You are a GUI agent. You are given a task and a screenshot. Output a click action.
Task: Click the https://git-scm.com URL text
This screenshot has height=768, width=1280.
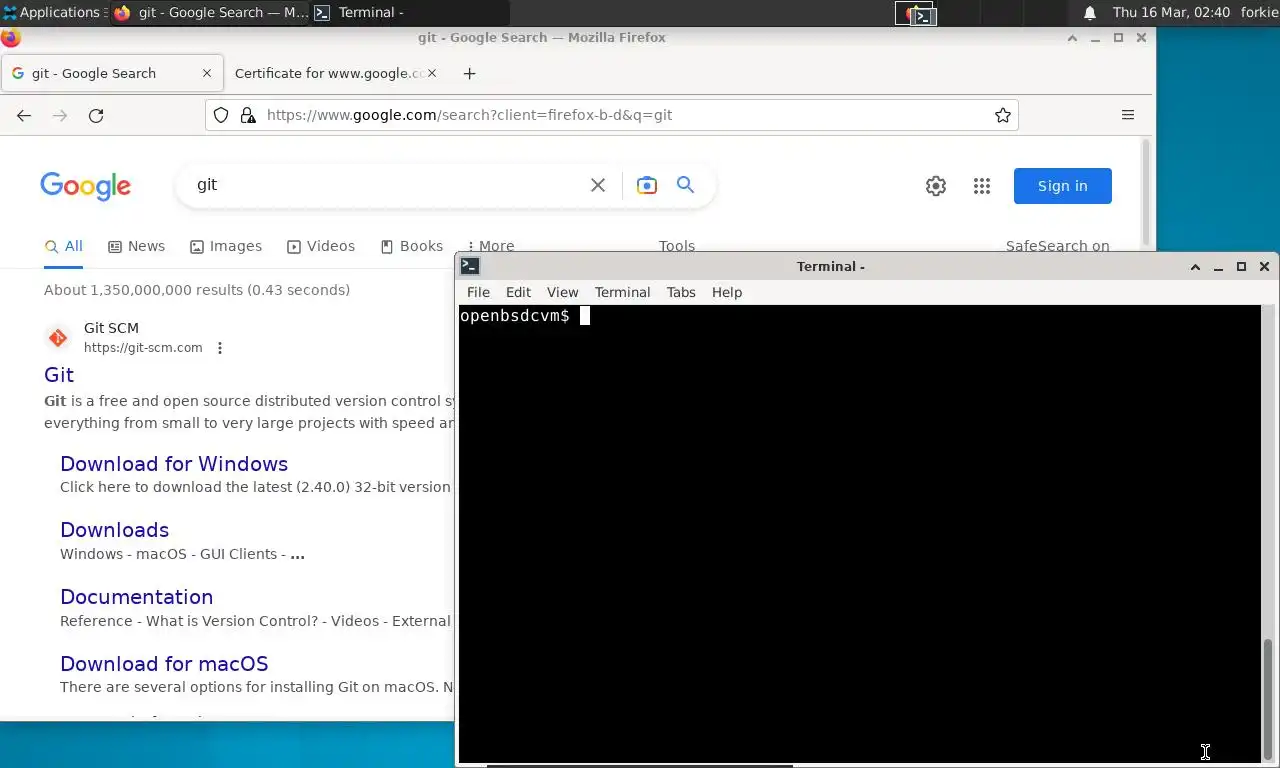(x=143, y=348)
